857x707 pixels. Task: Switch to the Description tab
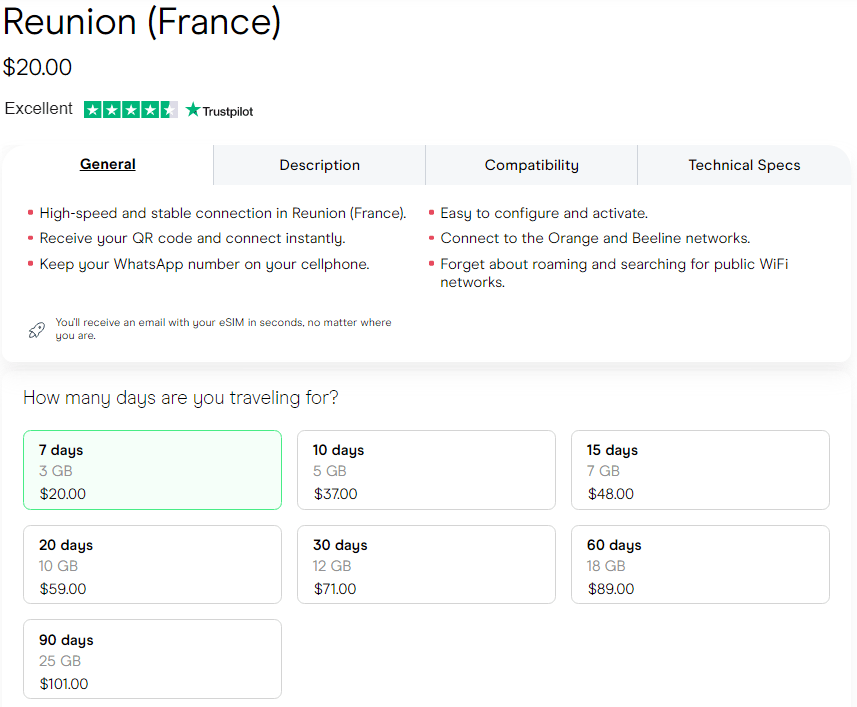319,166
